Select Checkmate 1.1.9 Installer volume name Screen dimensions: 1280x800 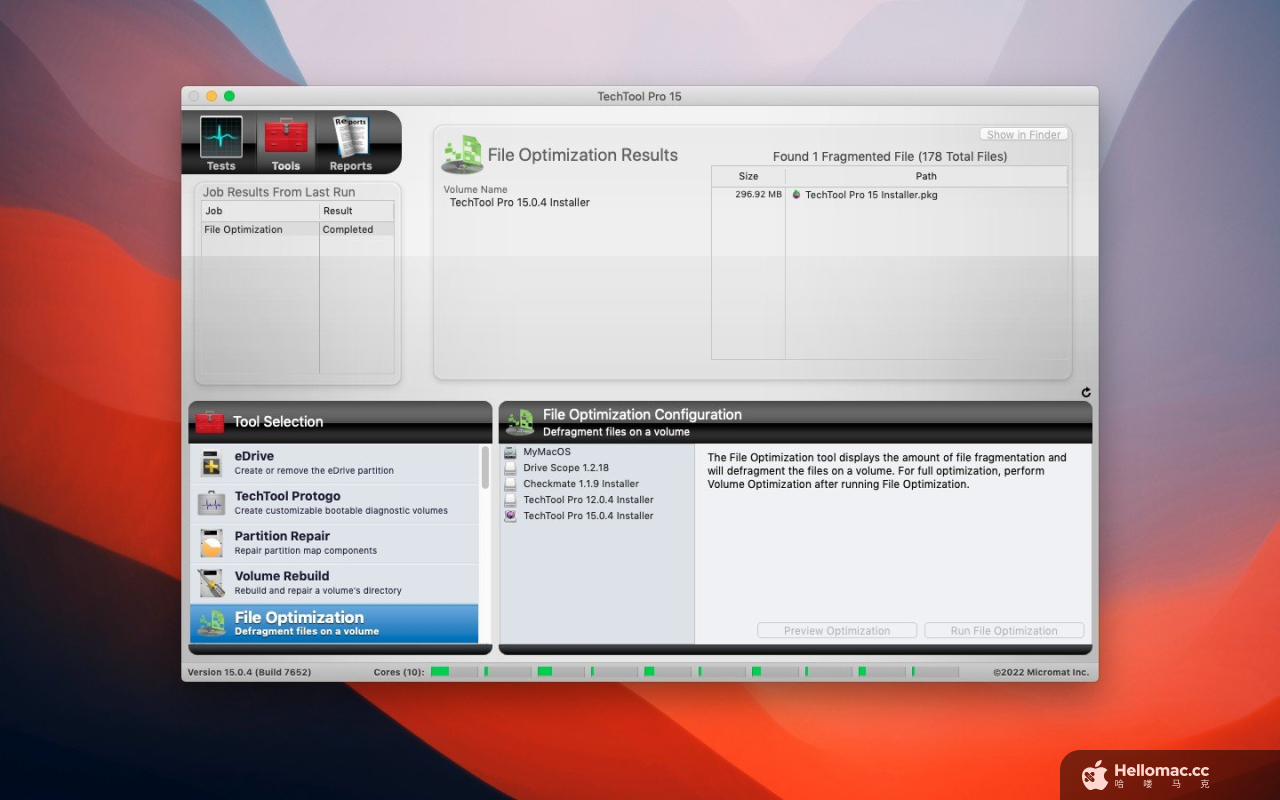pyautogui.click(x=581, y=484)
